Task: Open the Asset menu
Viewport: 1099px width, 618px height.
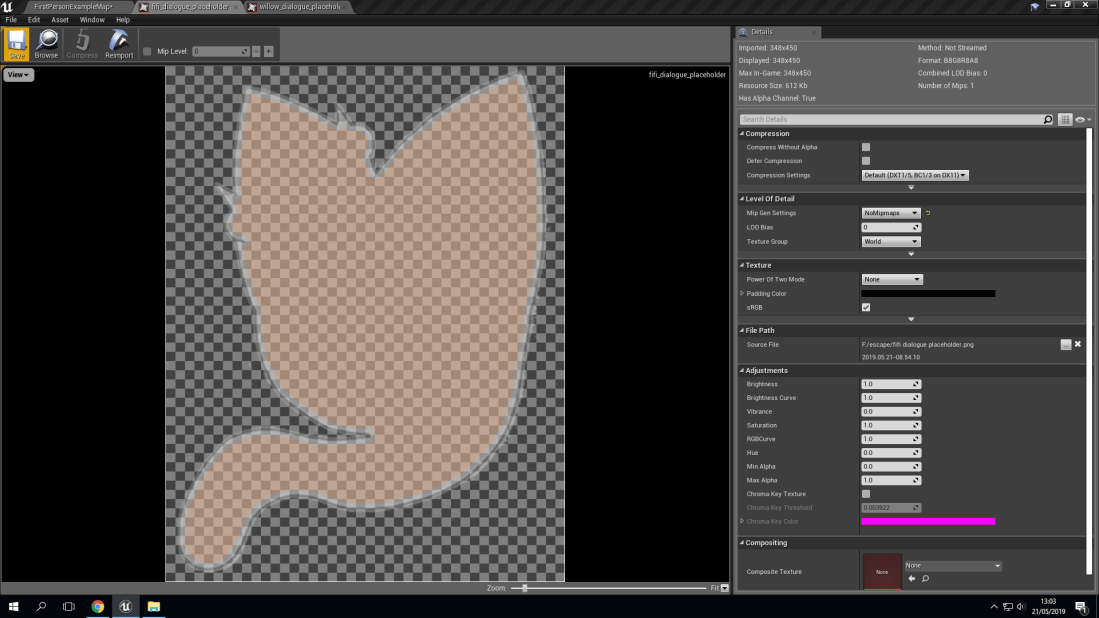Action: pyautogui.click(x=60, y=19)
